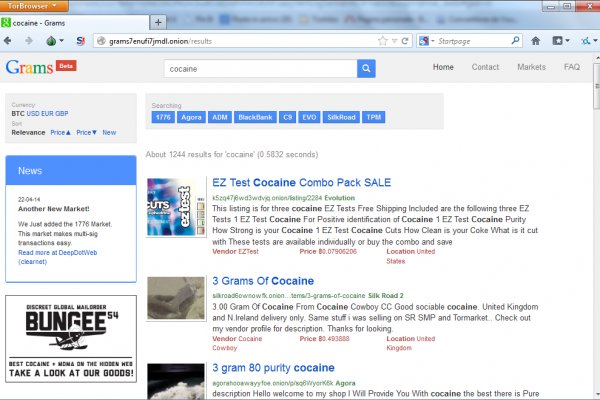Click the blue magnifier search button

pos(366,68)
